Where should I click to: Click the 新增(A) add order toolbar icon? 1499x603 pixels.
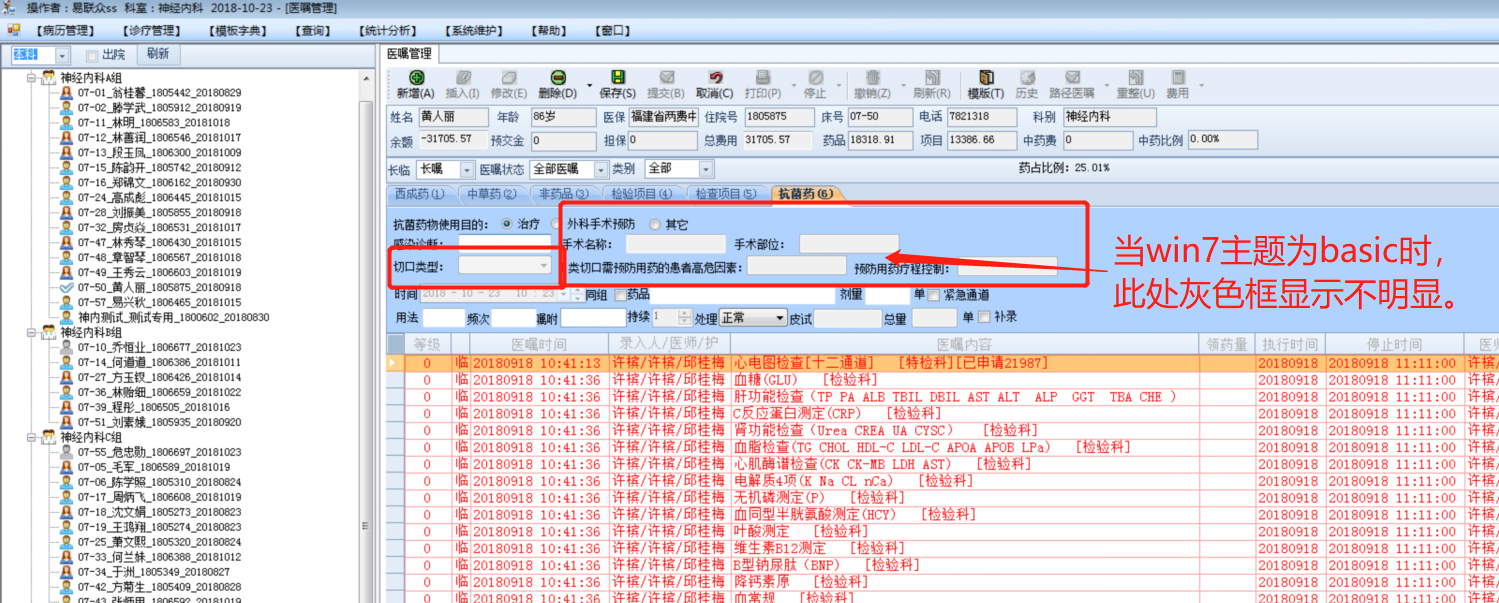coord(416,78)
